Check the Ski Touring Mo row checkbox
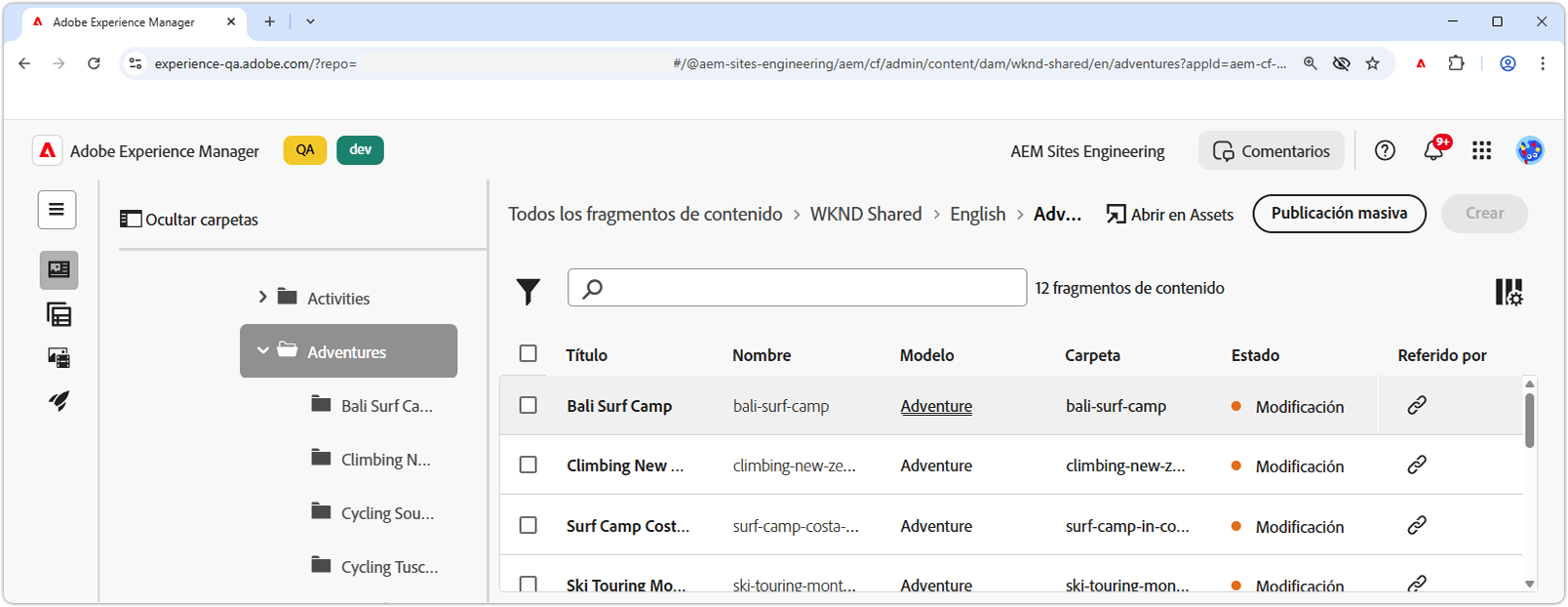The width and height of the screenshot is (1568, 607). (529, 584)
